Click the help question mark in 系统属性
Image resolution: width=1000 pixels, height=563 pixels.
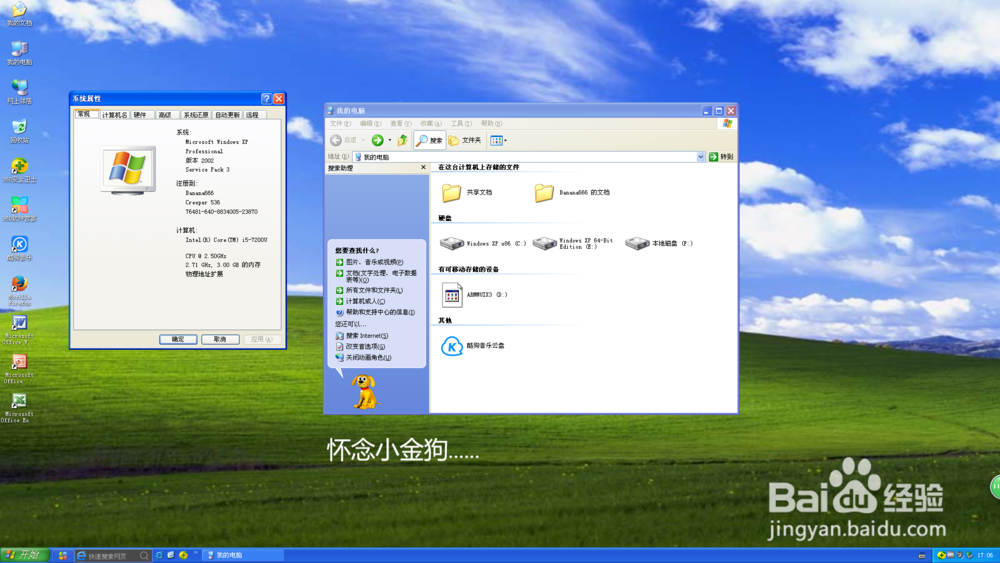point(267,99)
